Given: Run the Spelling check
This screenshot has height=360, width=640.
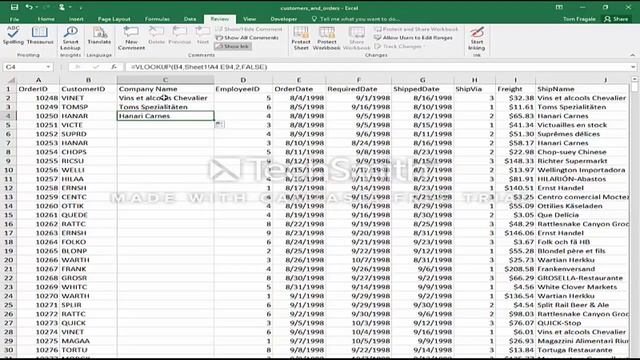Looking at the screenshot, I should (13, 36).
